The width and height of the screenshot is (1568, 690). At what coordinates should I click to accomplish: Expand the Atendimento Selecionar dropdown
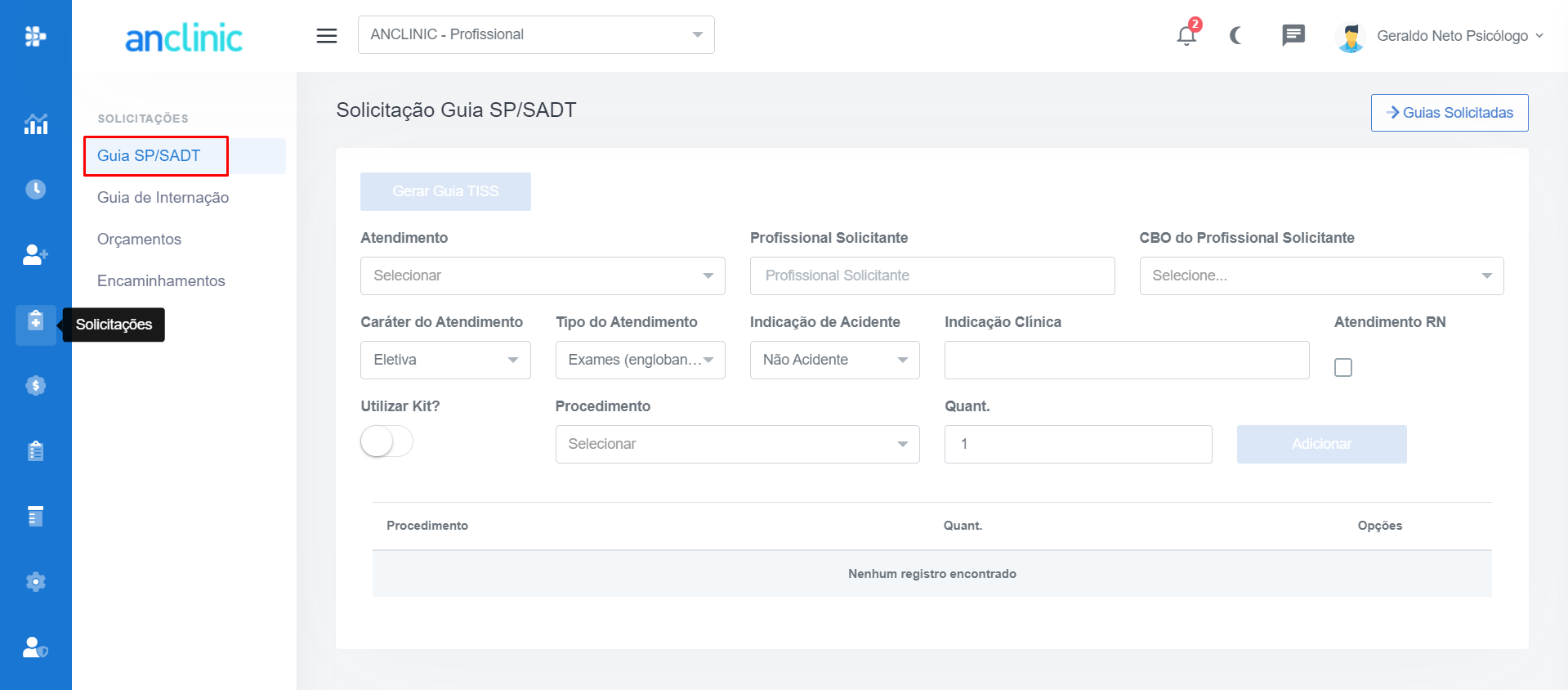[x=543, y=276]
